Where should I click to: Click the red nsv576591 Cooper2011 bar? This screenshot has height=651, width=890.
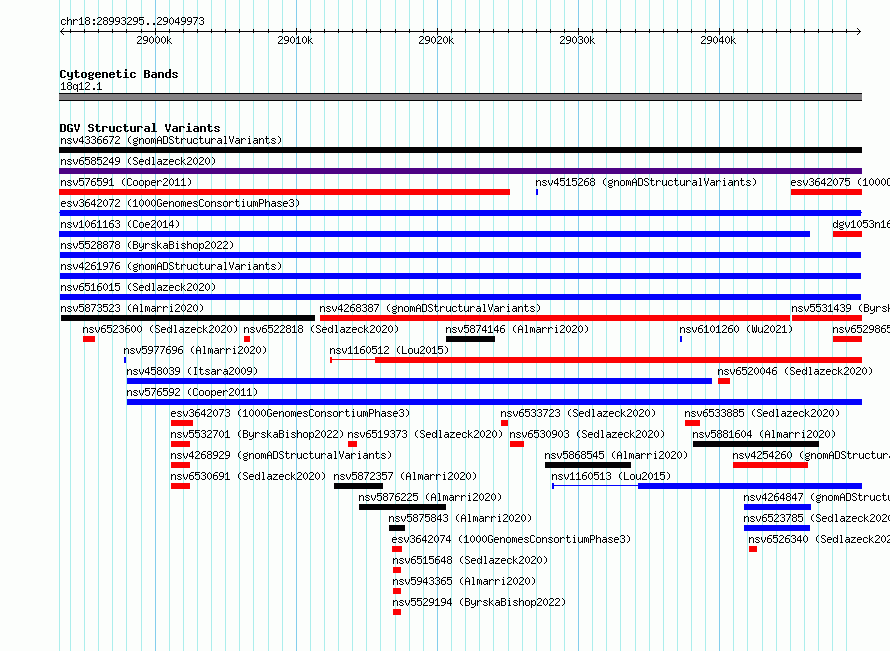click(x=284, y=192)
